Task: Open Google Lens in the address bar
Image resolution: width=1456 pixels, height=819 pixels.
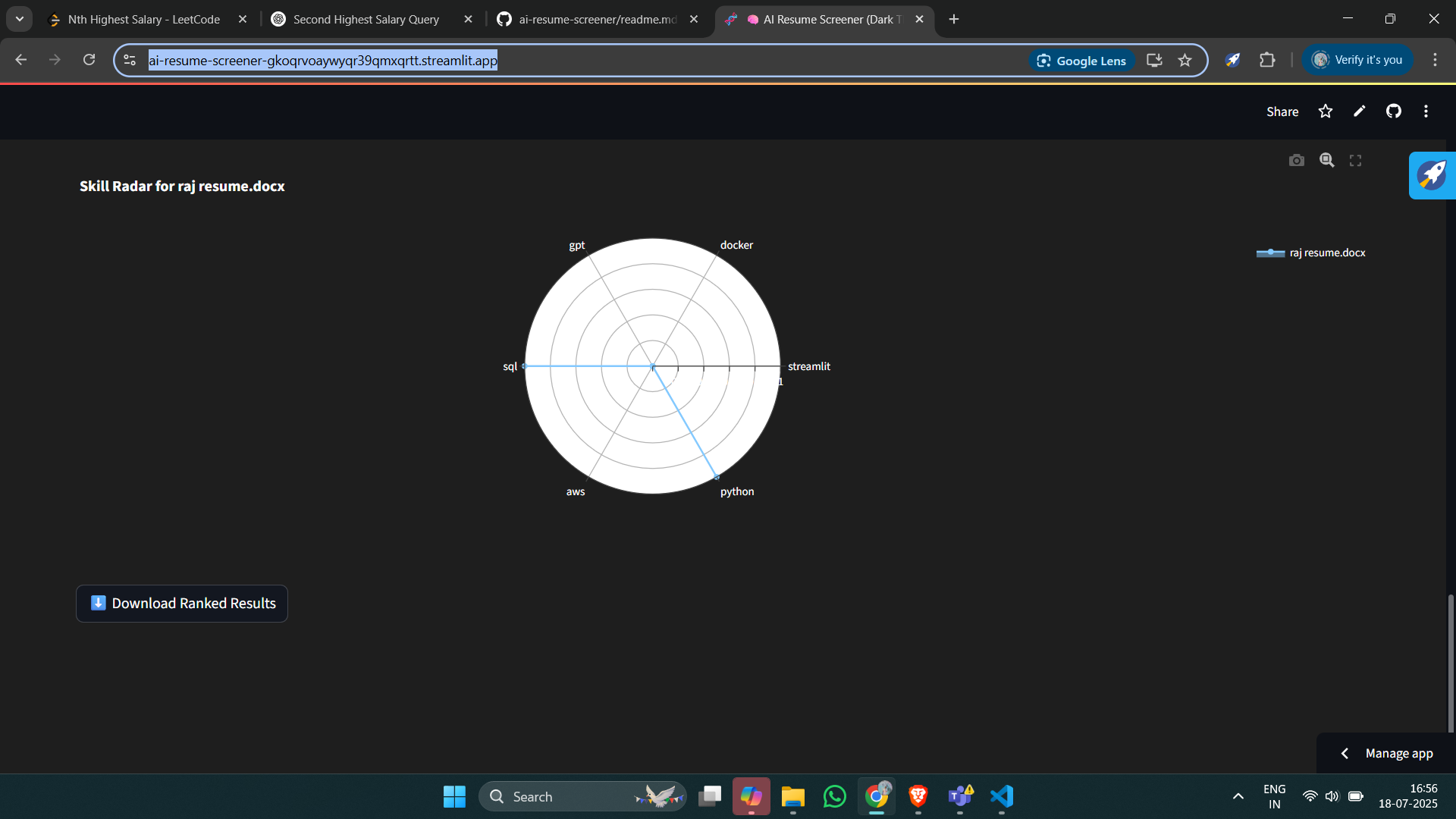Action: pyautogui.click(x=1081, y=61)
